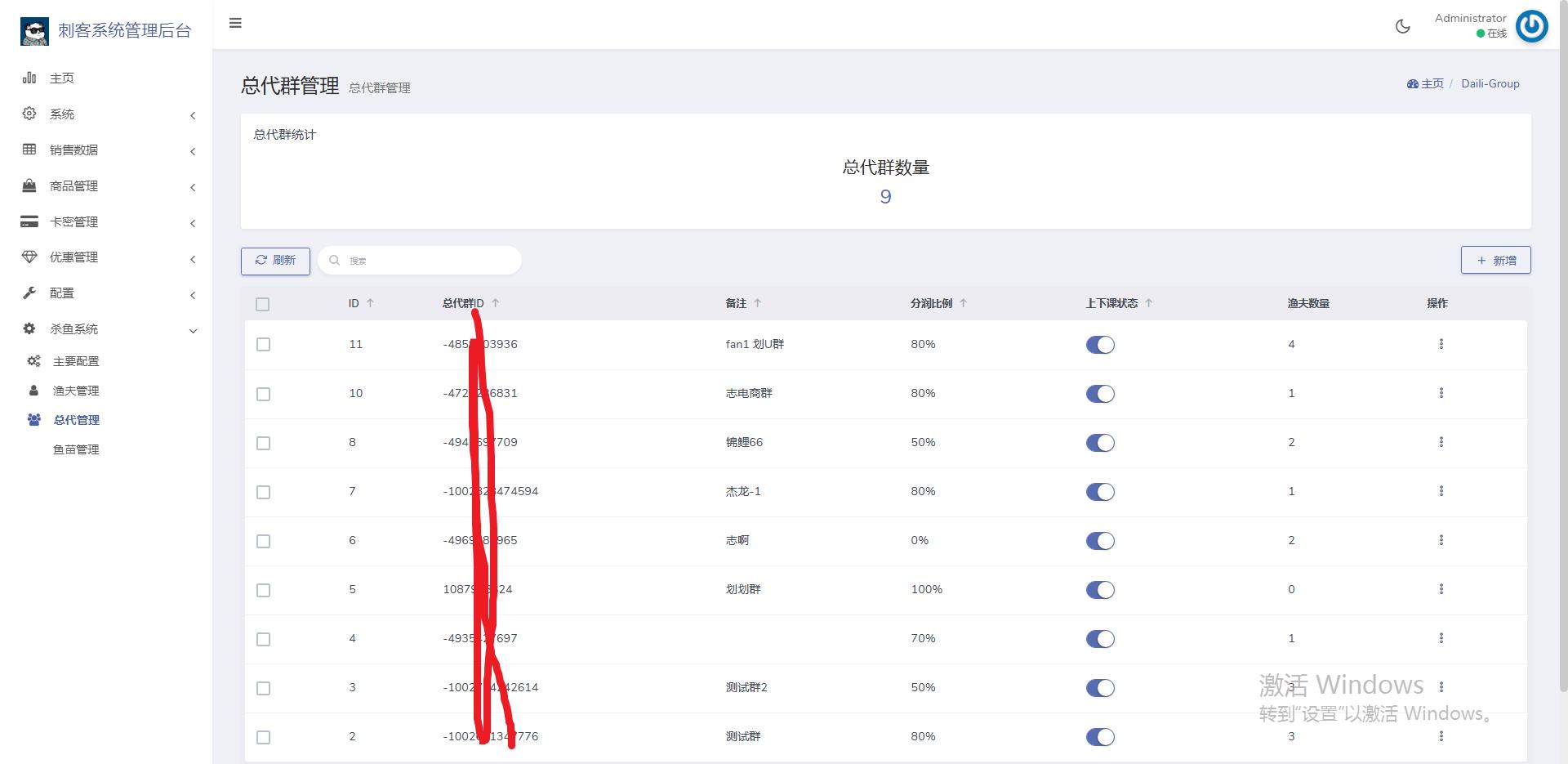Expand the 卡密管理 sidebar section
This screenshot has height=764, width=1568.
tap(73, 221)
